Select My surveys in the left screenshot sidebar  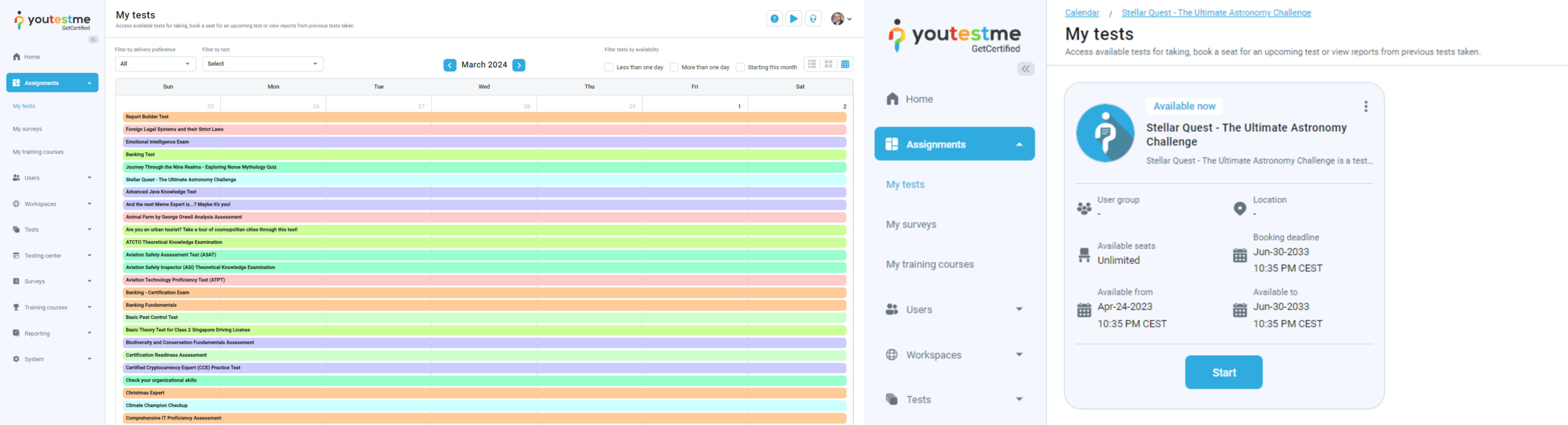(28, 129)
